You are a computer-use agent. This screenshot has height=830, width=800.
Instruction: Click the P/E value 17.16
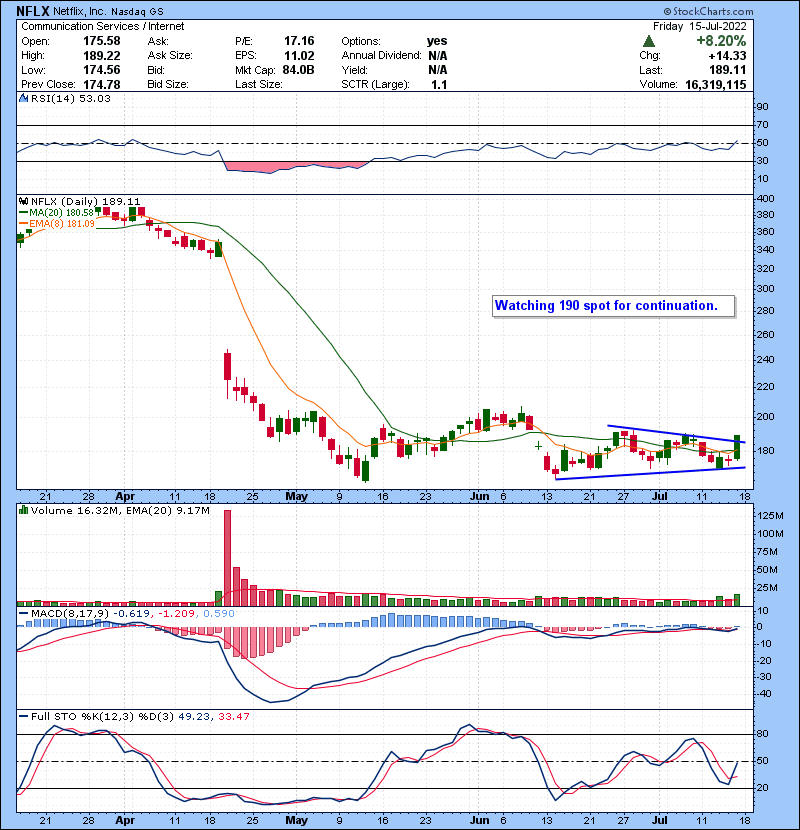299,41
